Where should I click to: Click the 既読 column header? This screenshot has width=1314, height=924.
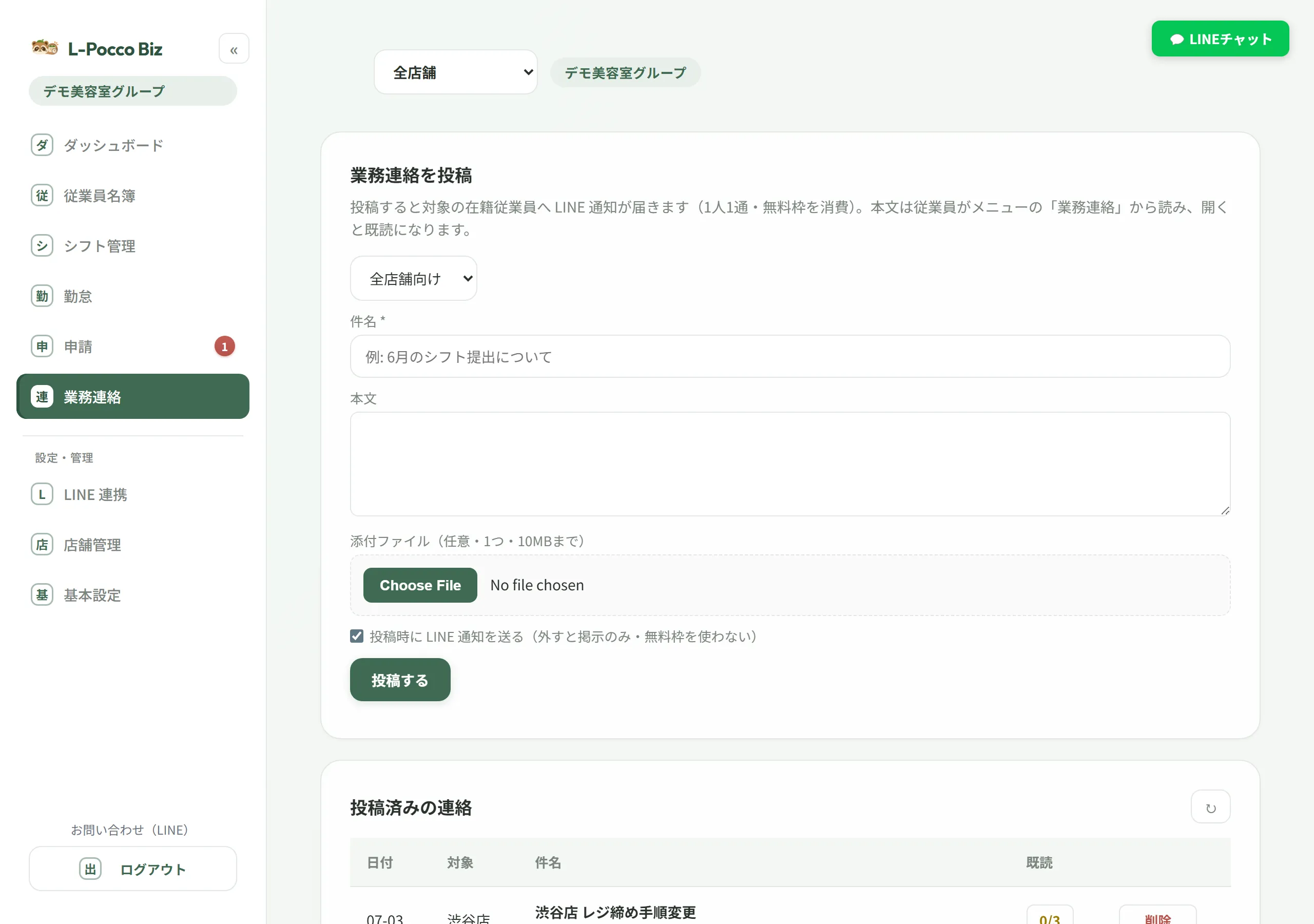click(x=1039, y=863)
